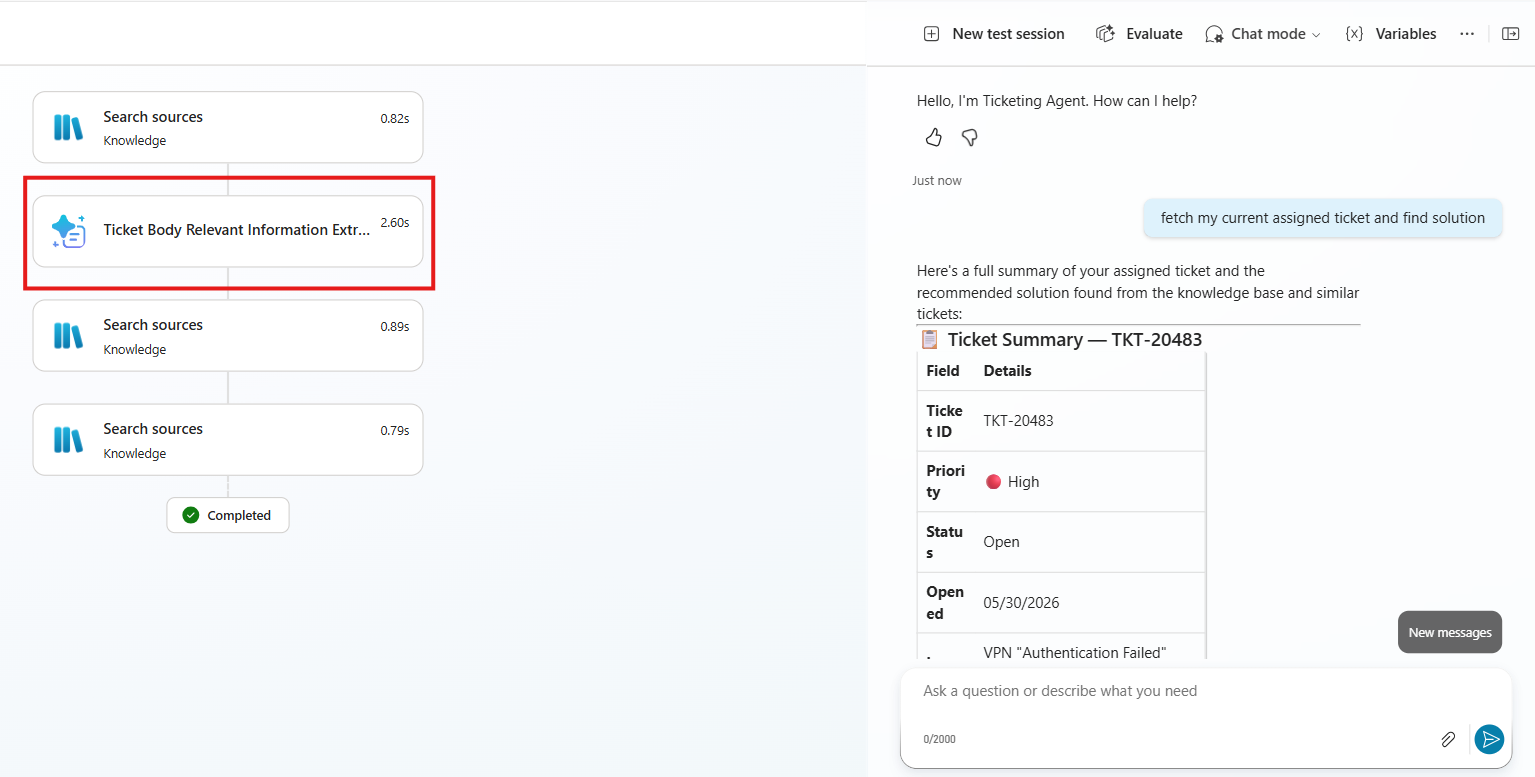Click the Field column header
Image resolution: width=1535 pixels, height=777 pixels.
click(x=943, y=371)
